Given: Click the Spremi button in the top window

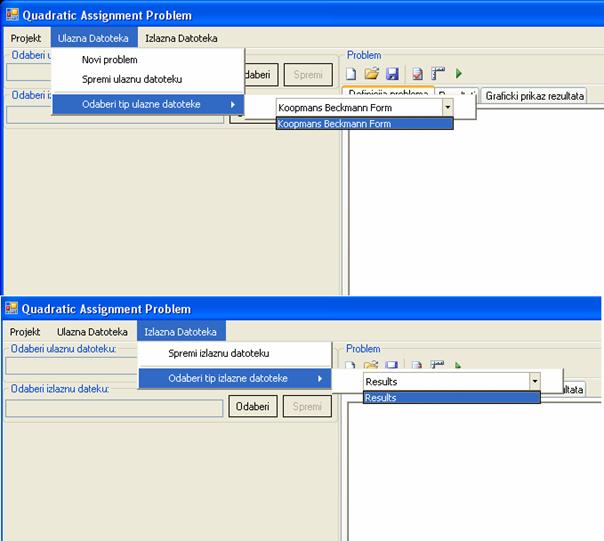Looking at the screenshot, I should 308,74.
